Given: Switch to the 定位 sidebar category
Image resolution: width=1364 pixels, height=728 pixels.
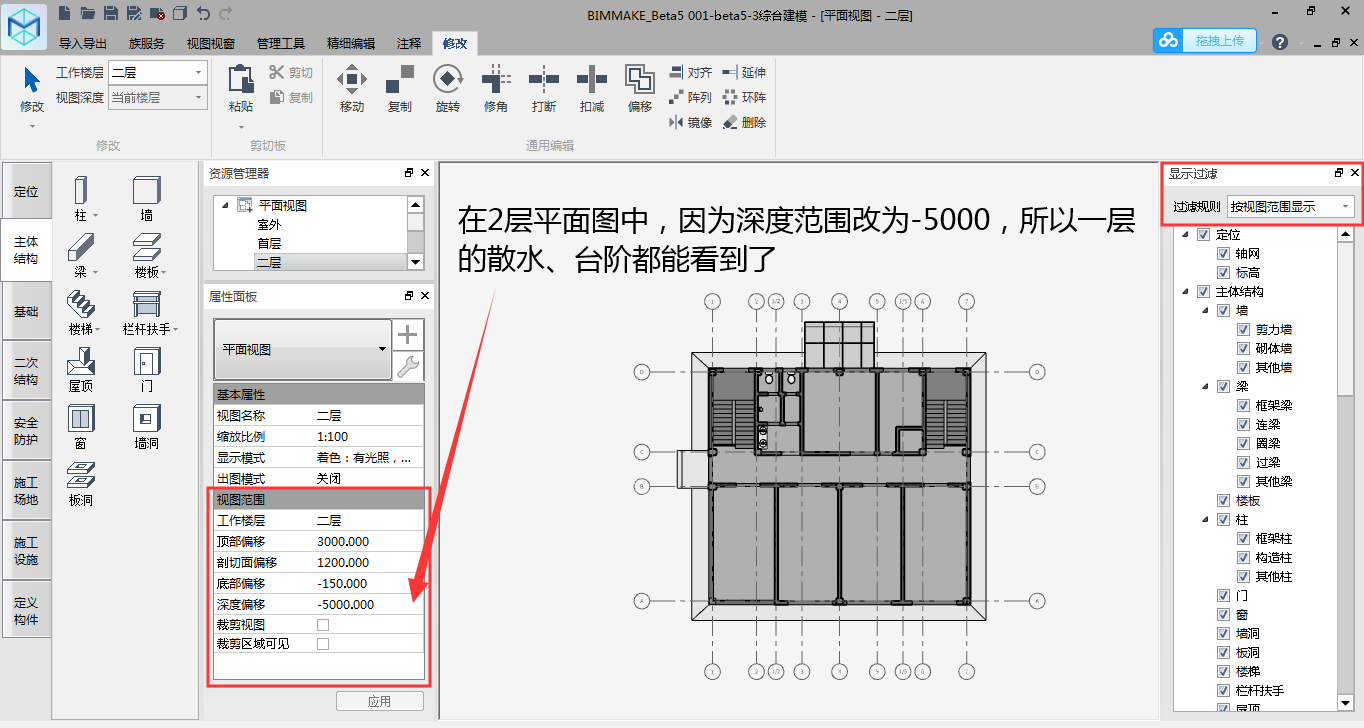Looking at the screenshot, I should (x=26, y=191).
